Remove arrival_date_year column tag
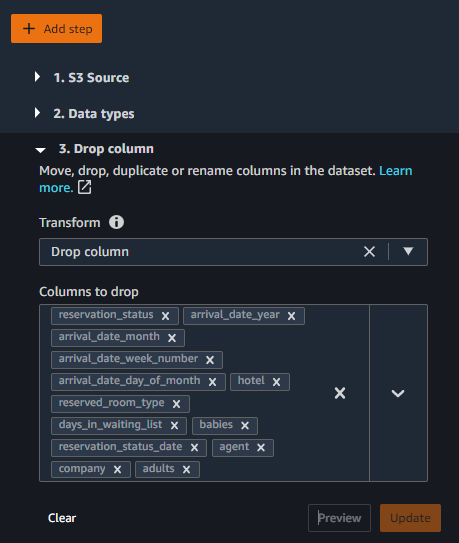 291,316
